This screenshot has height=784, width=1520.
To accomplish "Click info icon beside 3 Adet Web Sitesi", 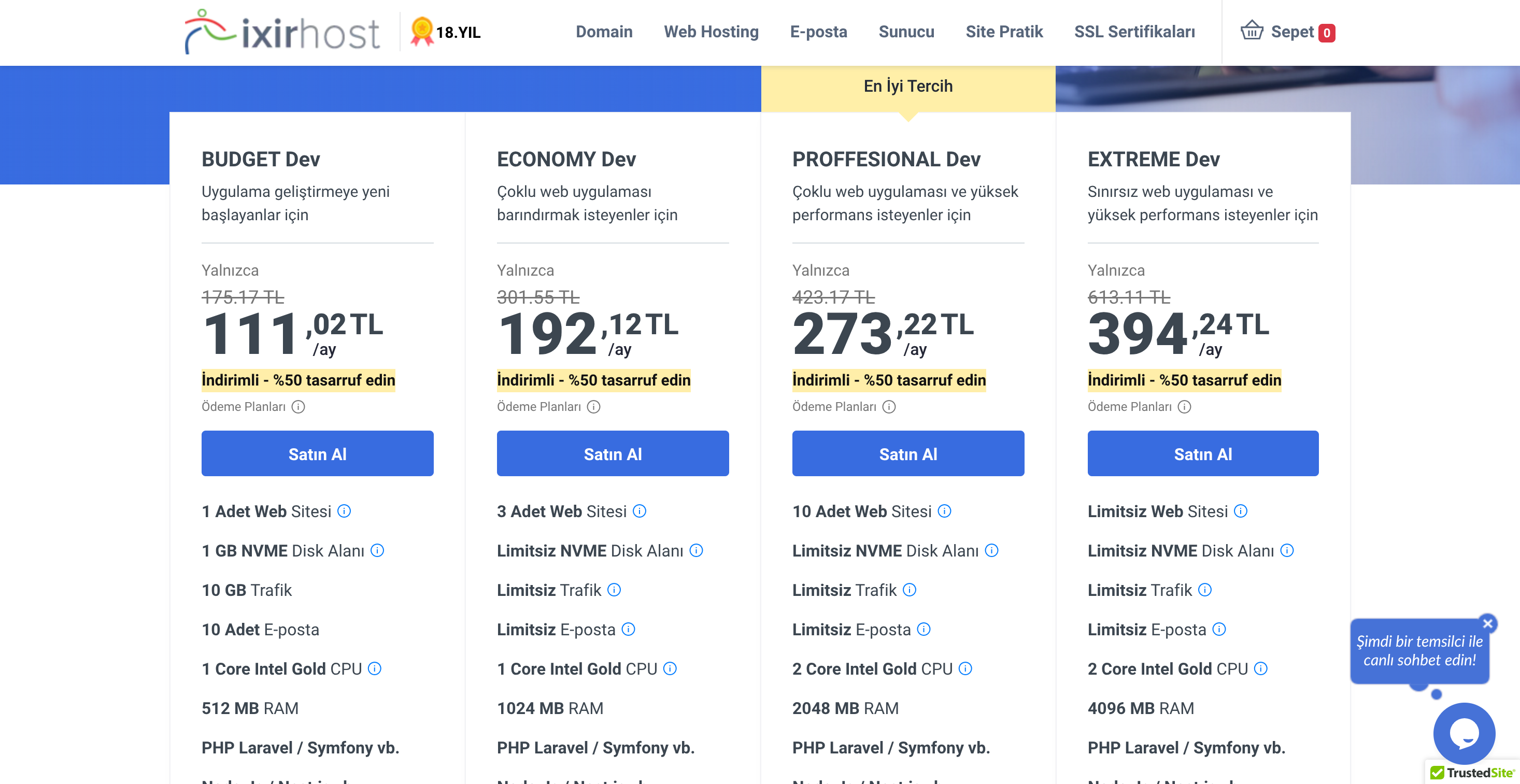I will coord(640,511).
